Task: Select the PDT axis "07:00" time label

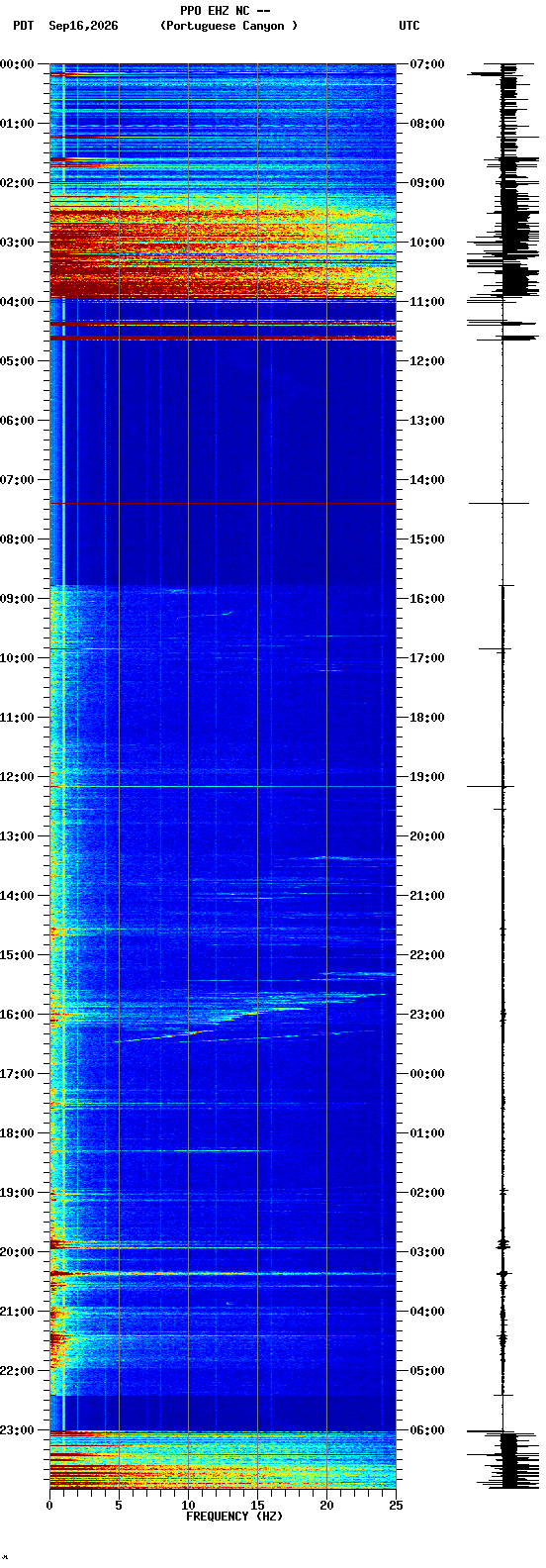Action: coord(17,480)
